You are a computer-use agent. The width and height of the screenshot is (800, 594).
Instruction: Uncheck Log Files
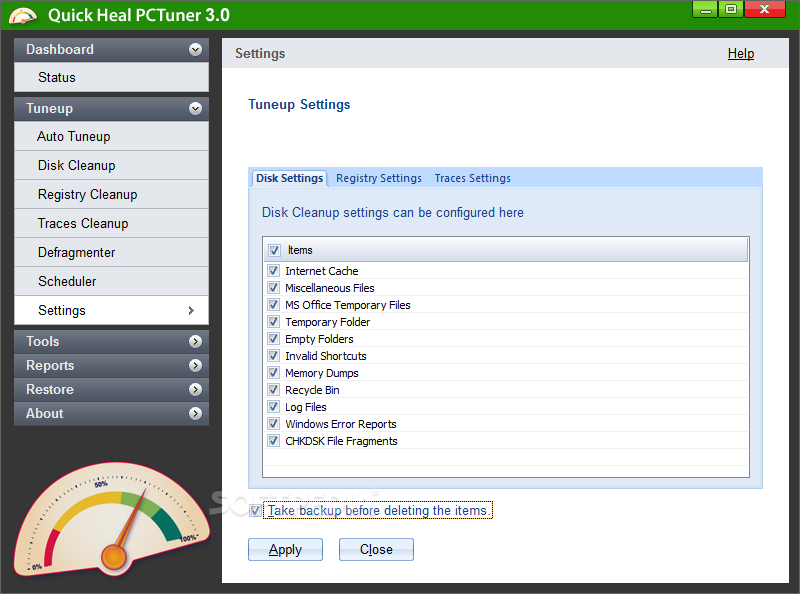coord(273,407)
